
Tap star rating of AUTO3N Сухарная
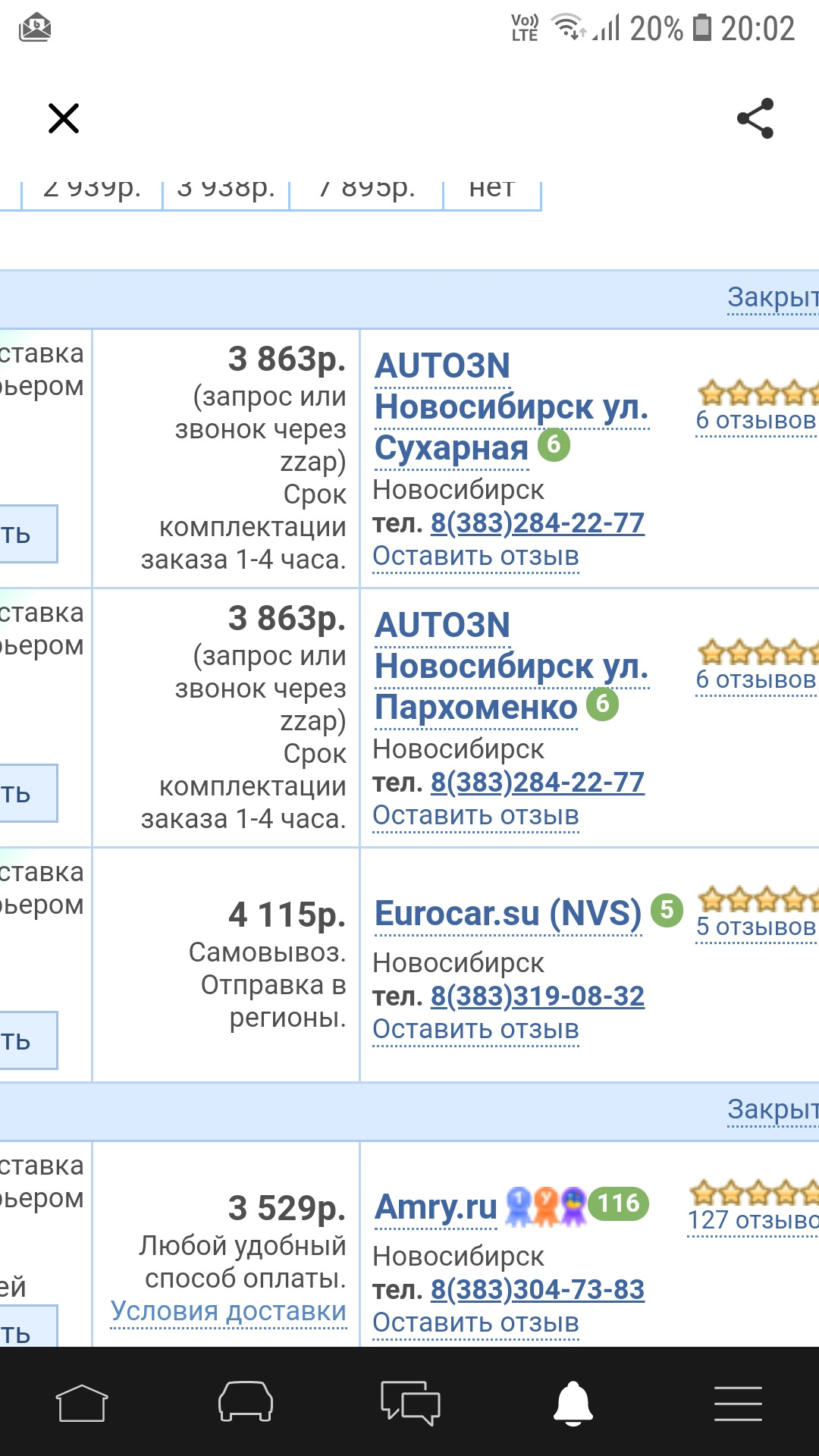(x=758, y=393)
